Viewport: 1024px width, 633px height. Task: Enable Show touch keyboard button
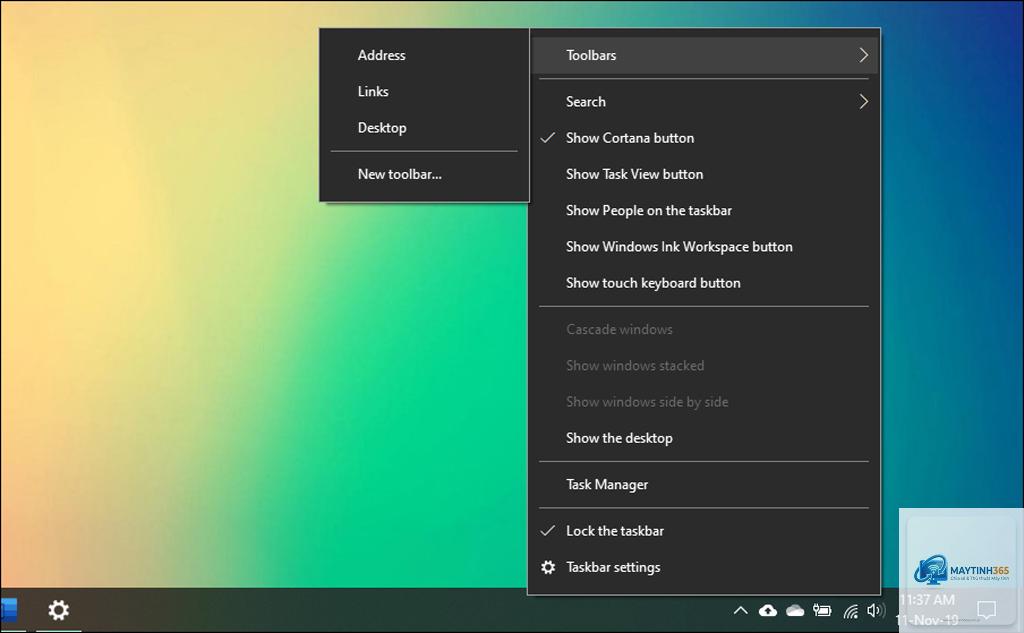coord(704,283)
